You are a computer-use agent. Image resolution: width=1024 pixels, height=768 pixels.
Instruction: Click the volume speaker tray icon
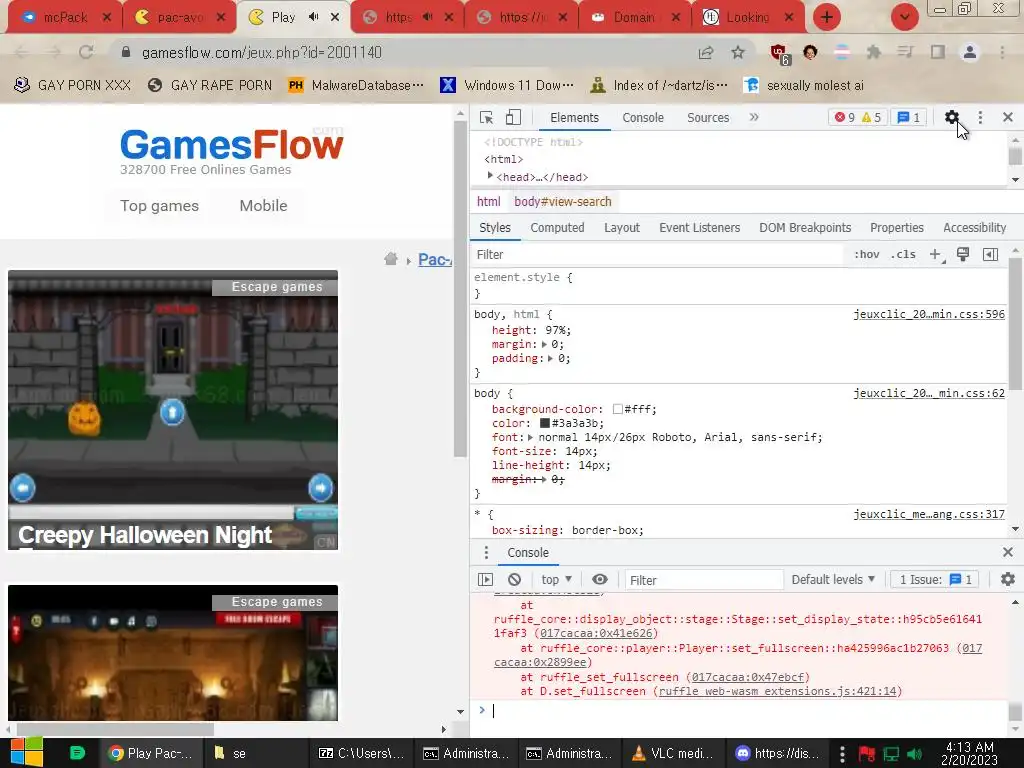point(915,754)
